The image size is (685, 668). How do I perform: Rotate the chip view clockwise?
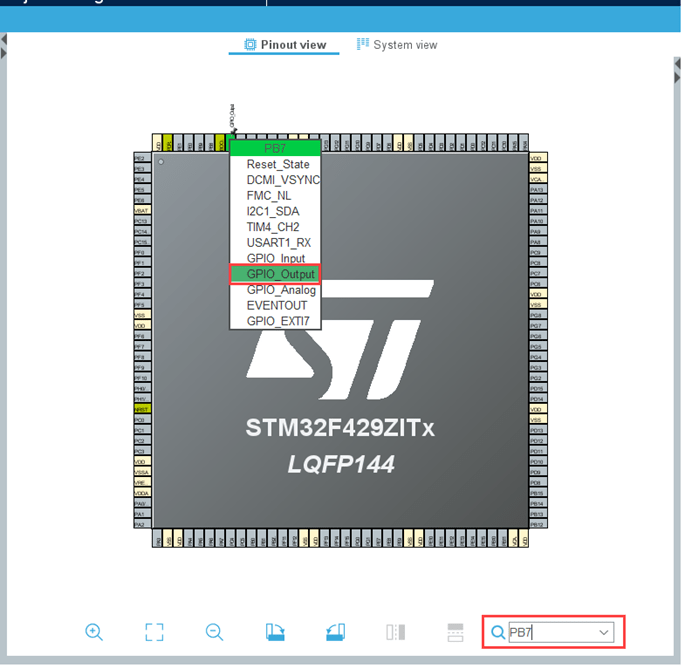click(x=275, y=632)
